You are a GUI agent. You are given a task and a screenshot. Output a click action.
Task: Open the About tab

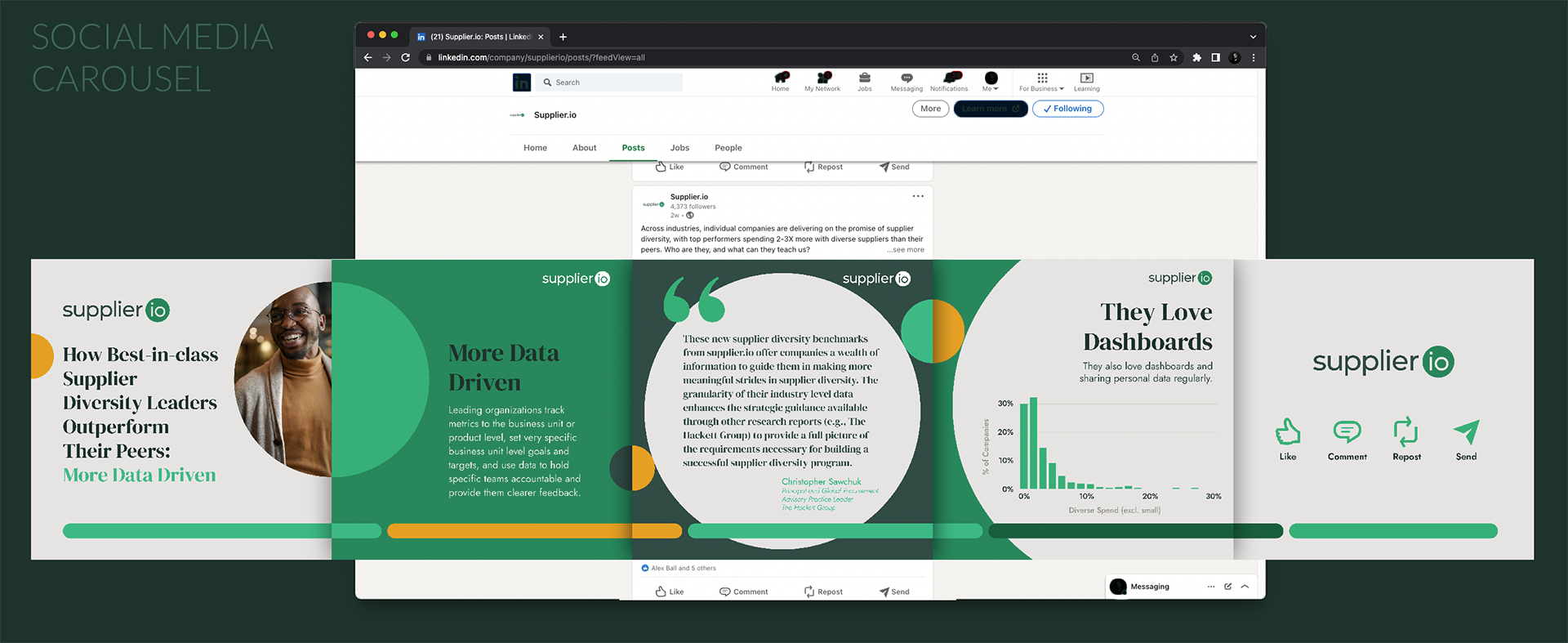[585, 148]
